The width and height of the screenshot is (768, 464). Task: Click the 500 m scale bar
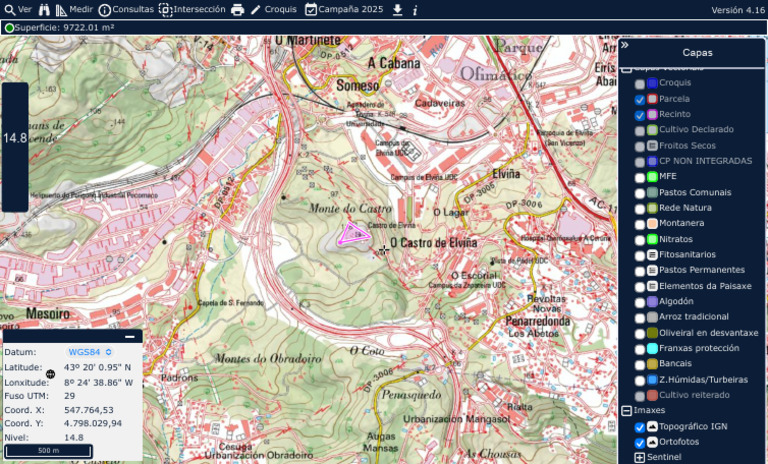(48, 451)
